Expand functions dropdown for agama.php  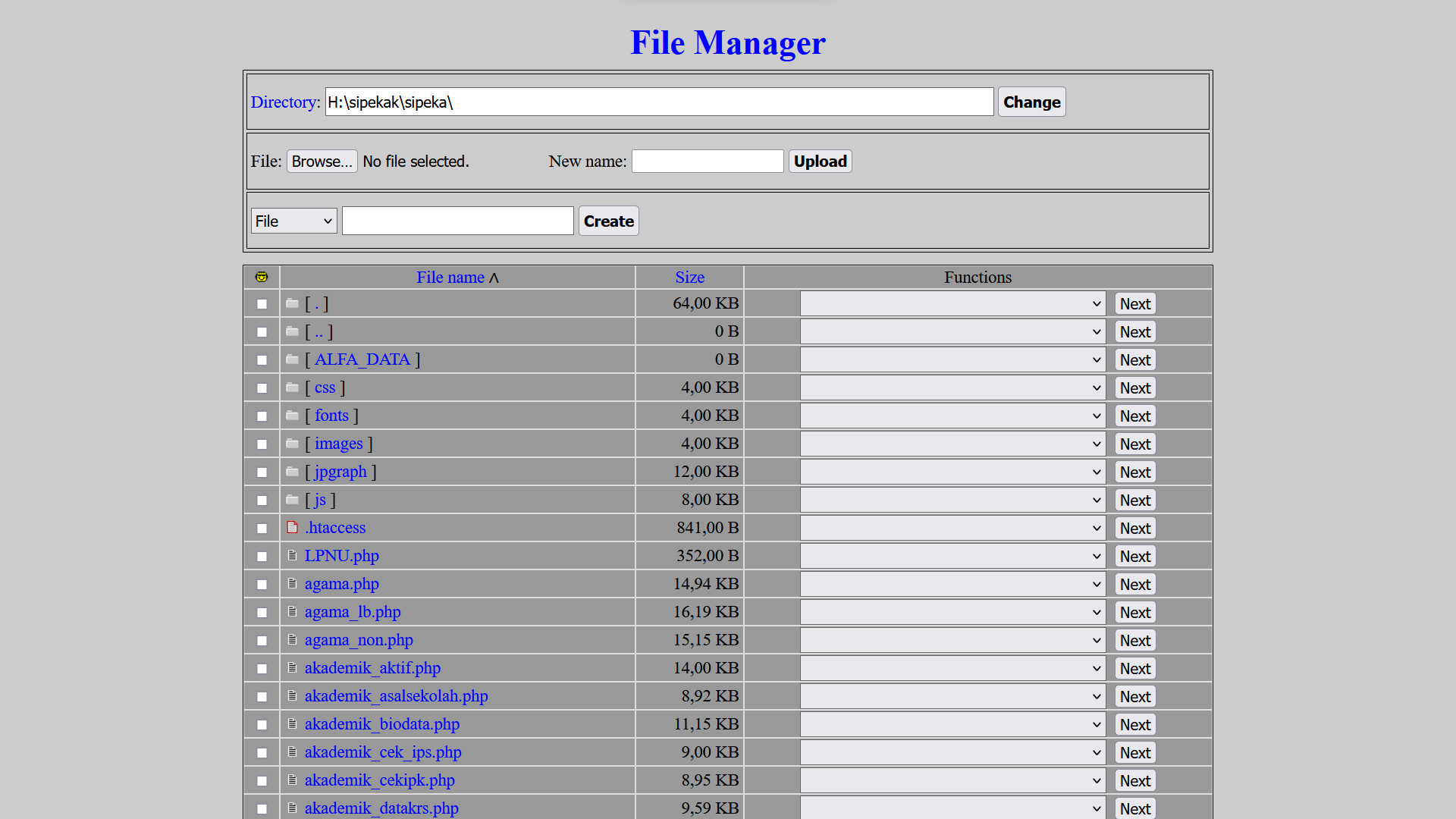point(953,584)
